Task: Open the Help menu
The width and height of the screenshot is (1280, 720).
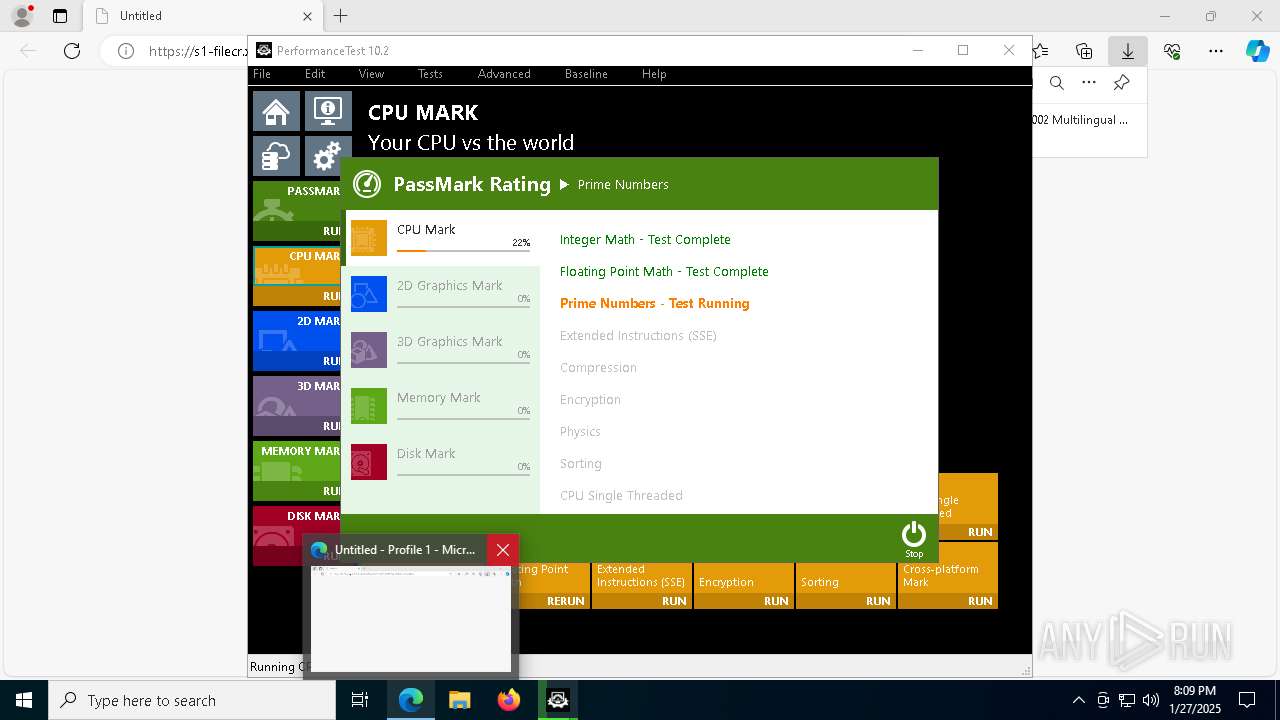Action: (654, 74)
